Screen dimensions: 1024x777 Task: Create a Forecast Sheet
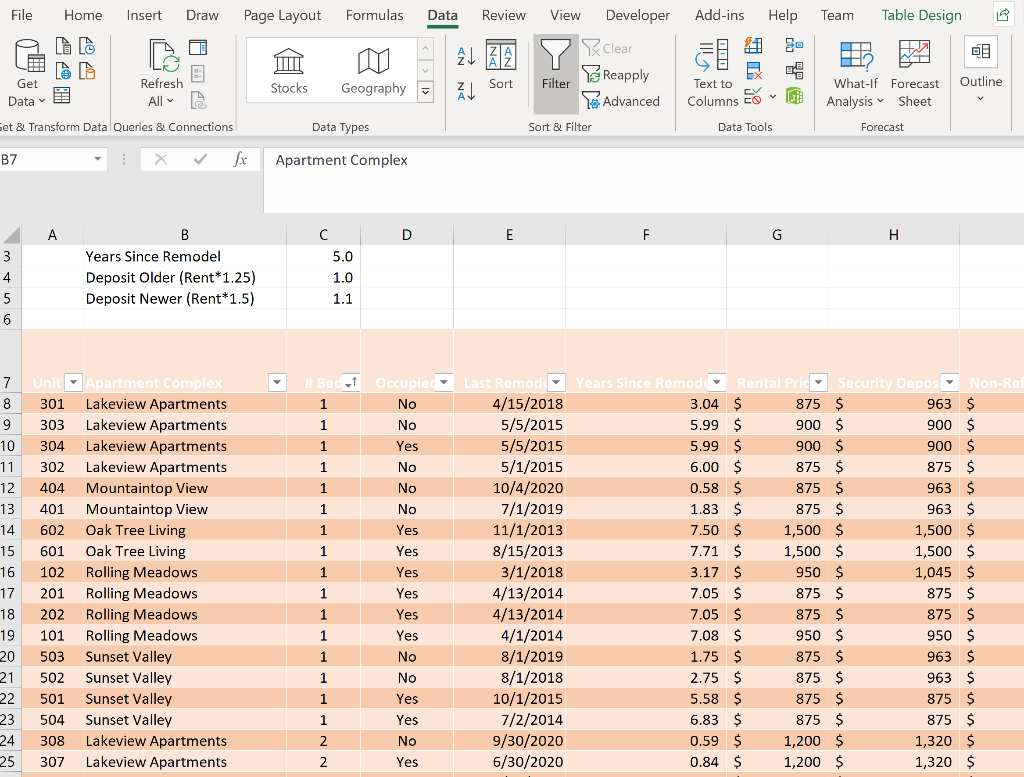[x=914, y=72]
